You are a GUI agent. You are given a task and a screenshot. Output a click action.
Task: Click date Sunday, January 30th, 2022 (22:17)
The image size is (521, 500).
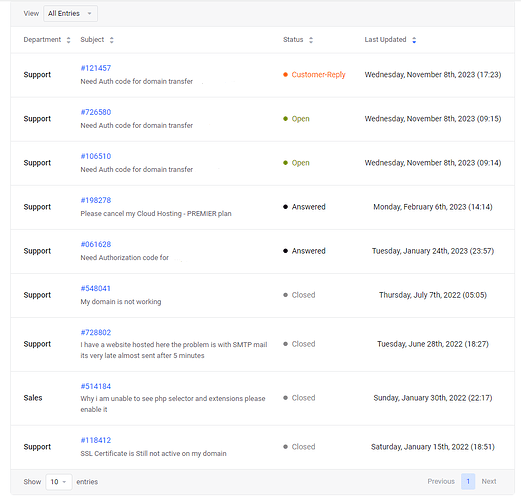[x=433, y=398]
